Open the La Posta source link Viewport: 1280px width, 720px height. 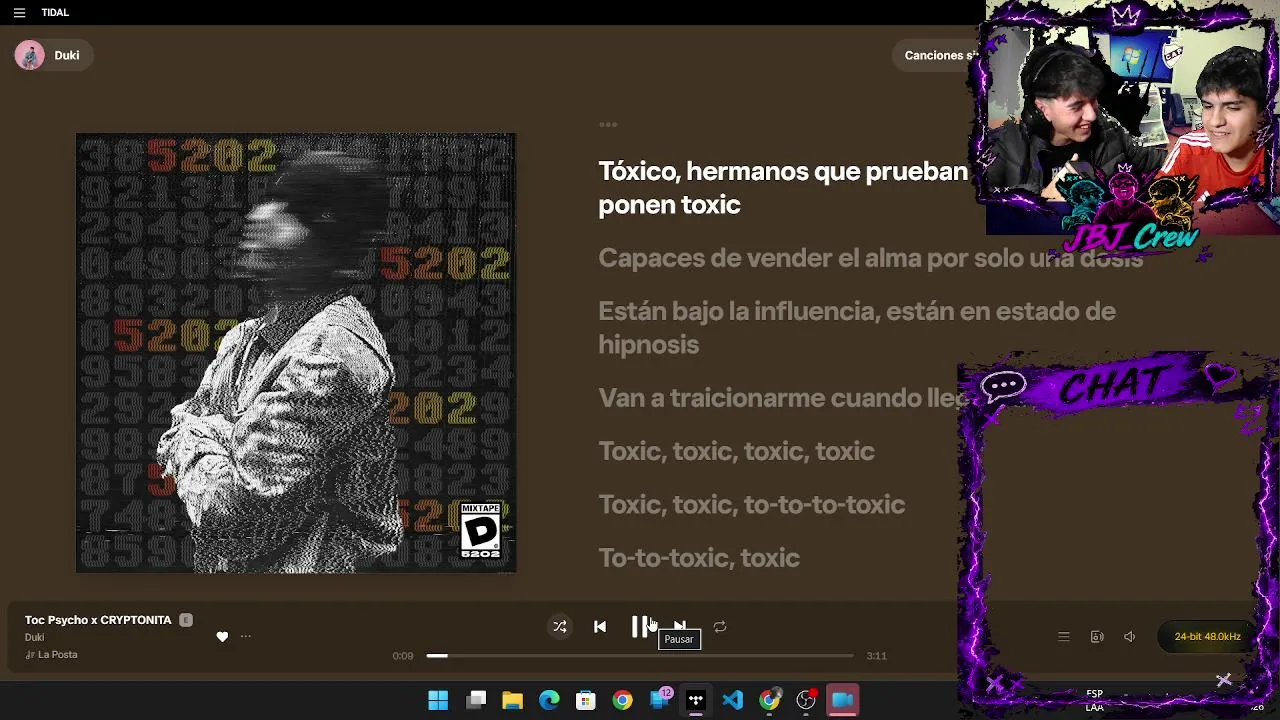tap(51, 655)
